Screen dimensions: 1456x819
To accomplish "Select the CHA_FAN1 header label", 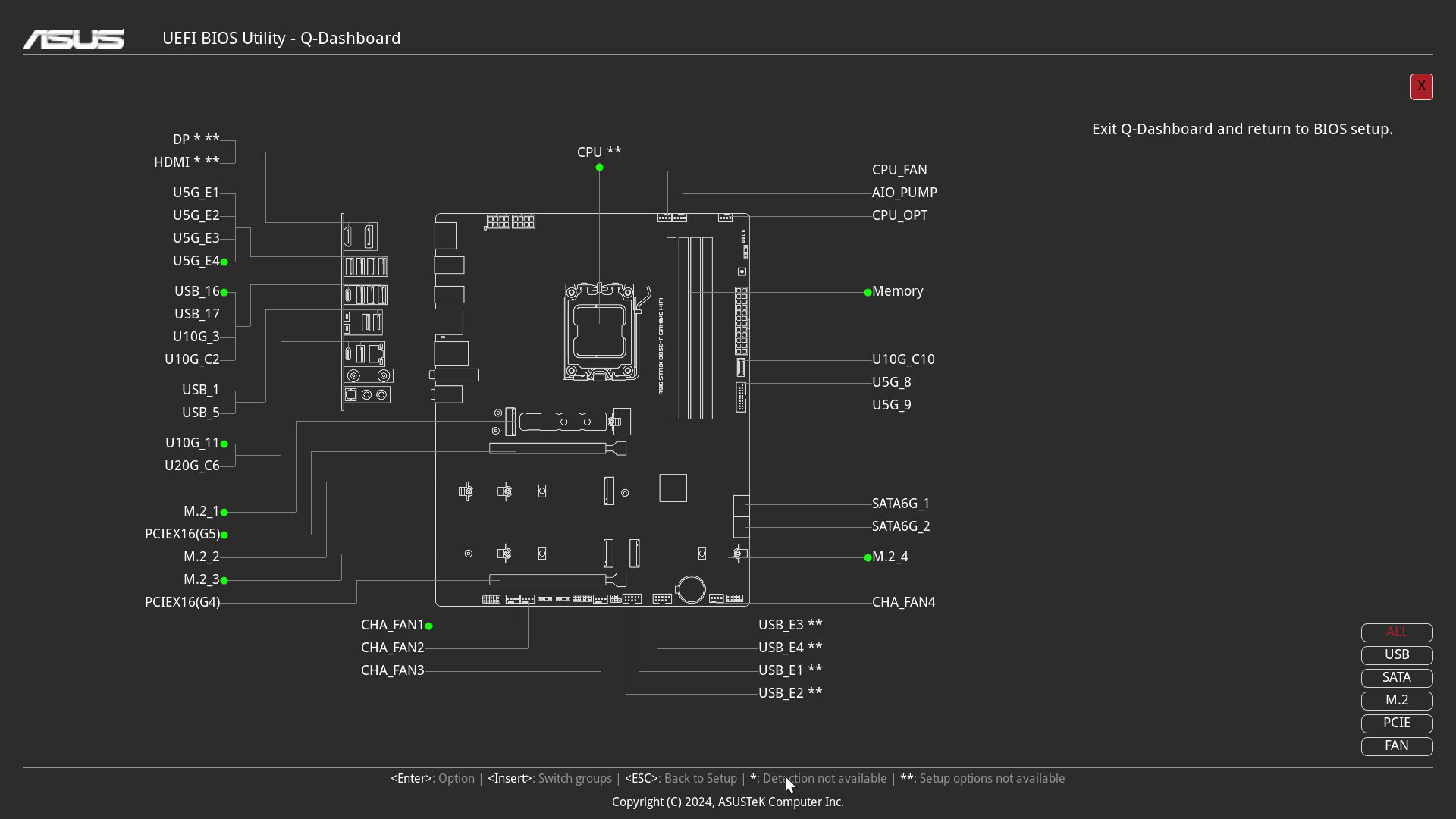I will (x=393, y=625).
